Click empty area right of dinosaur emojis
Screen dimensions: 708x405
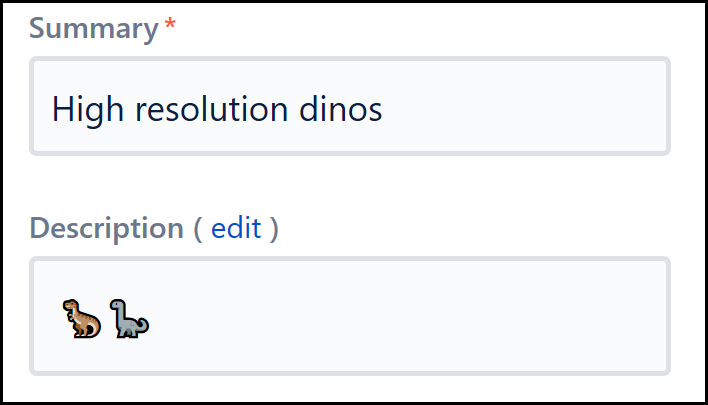(400, 318)
